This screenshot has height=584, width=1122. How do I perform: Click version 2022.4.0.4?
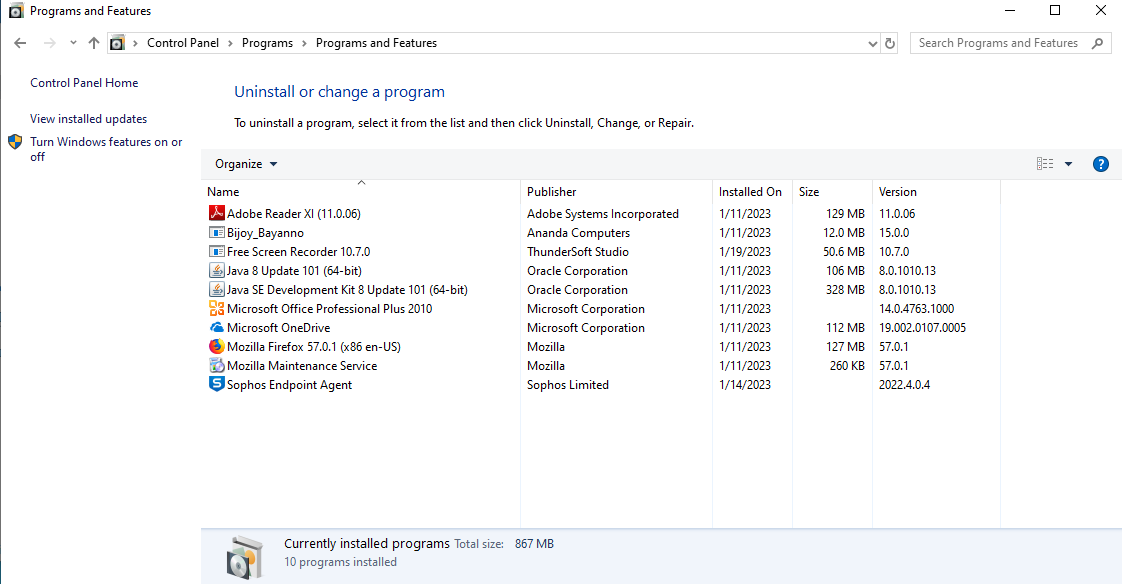[x=904, y=384]
